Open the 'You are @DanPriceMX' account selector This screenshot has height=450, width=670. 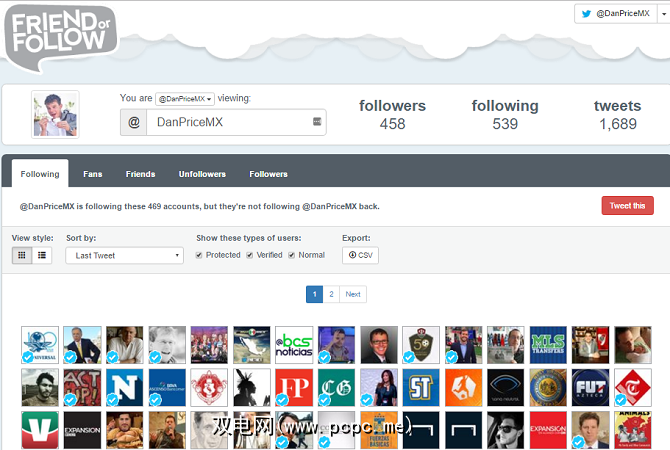(185, 99)
